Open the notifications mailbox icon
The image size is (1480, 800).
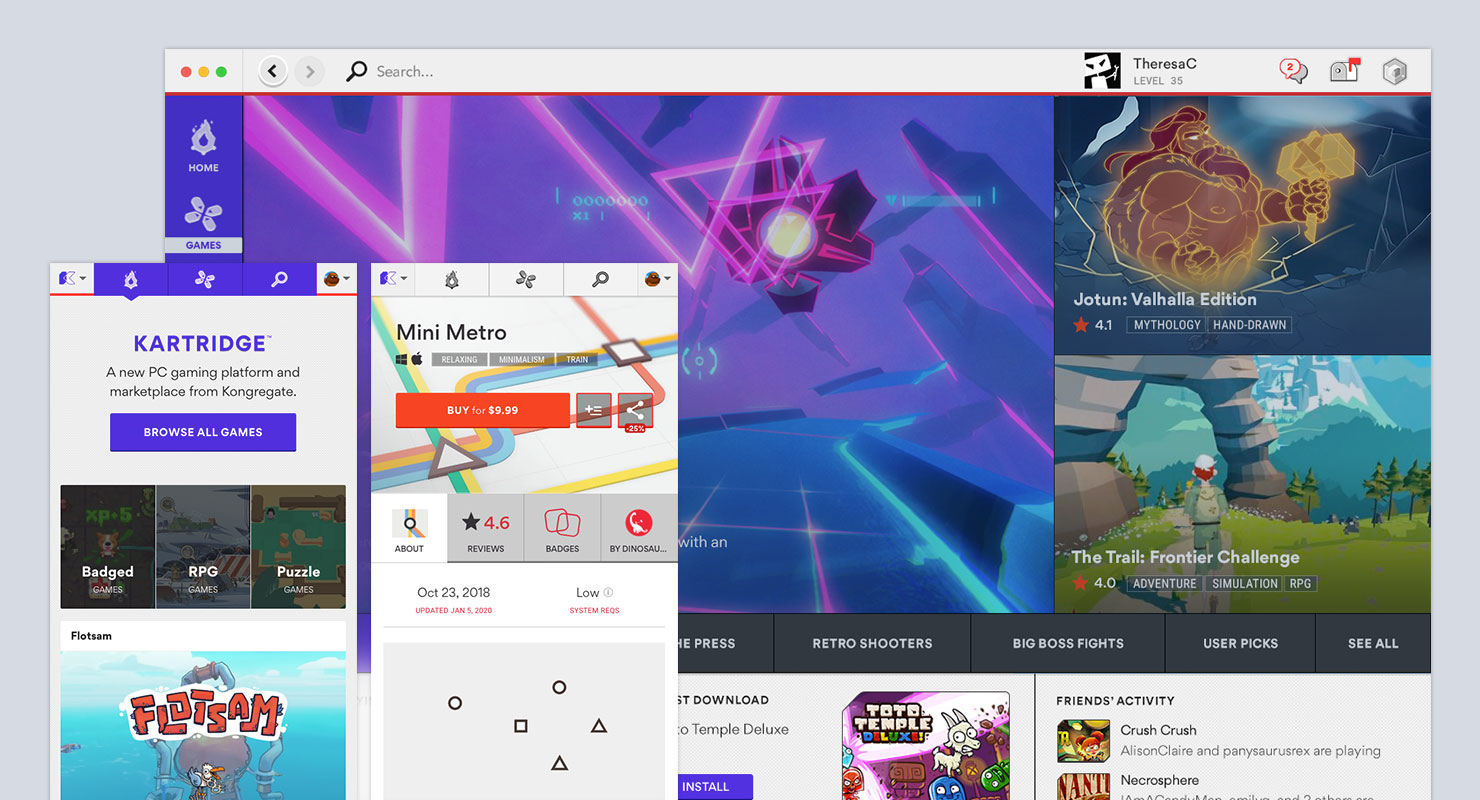click(x=1344, y=70)
